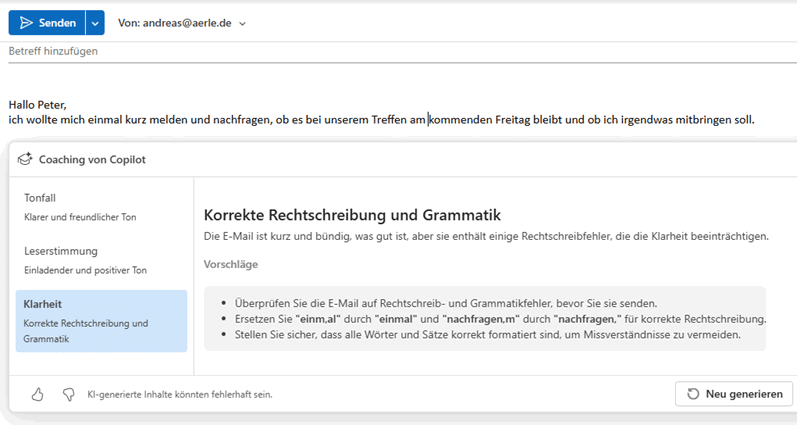This screenshot has height=425, width=797.
Task: Give thumbs up feedback
Action: (38, 394)
